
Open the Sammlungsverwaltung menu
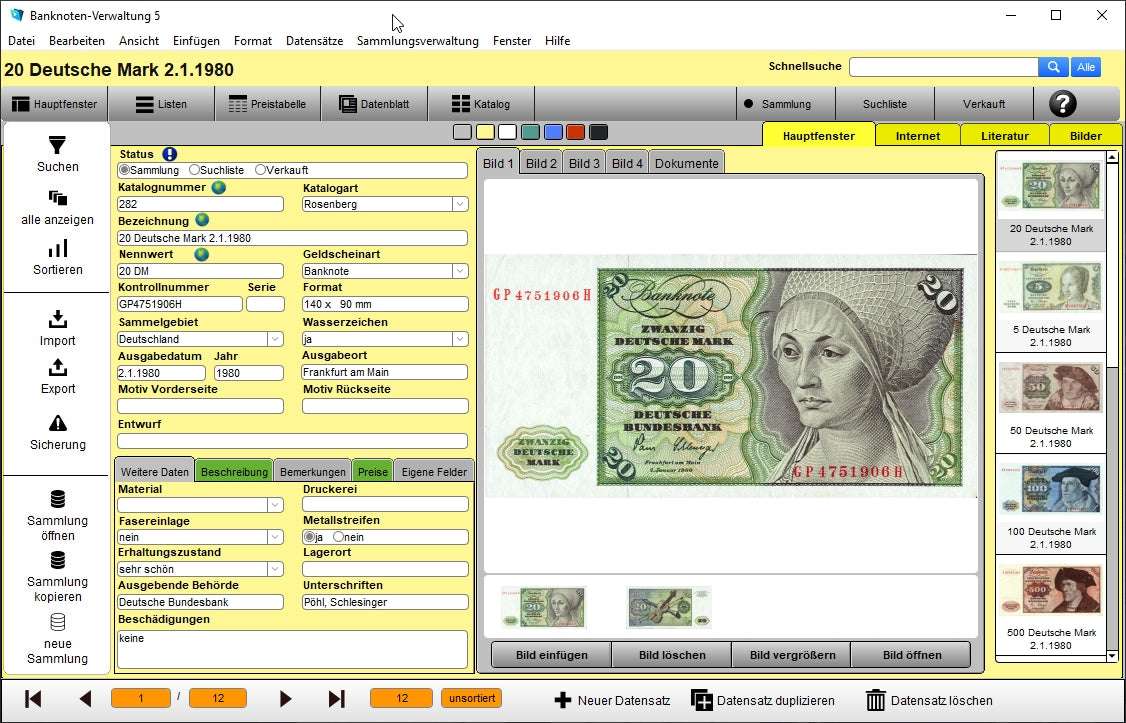coord(417,41)
